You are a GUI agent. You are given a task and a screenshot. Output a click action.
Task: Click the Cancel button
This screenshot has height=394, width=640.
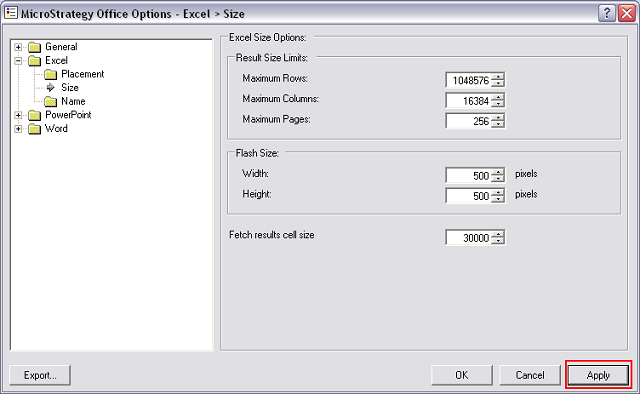click(x=530, y=375)
